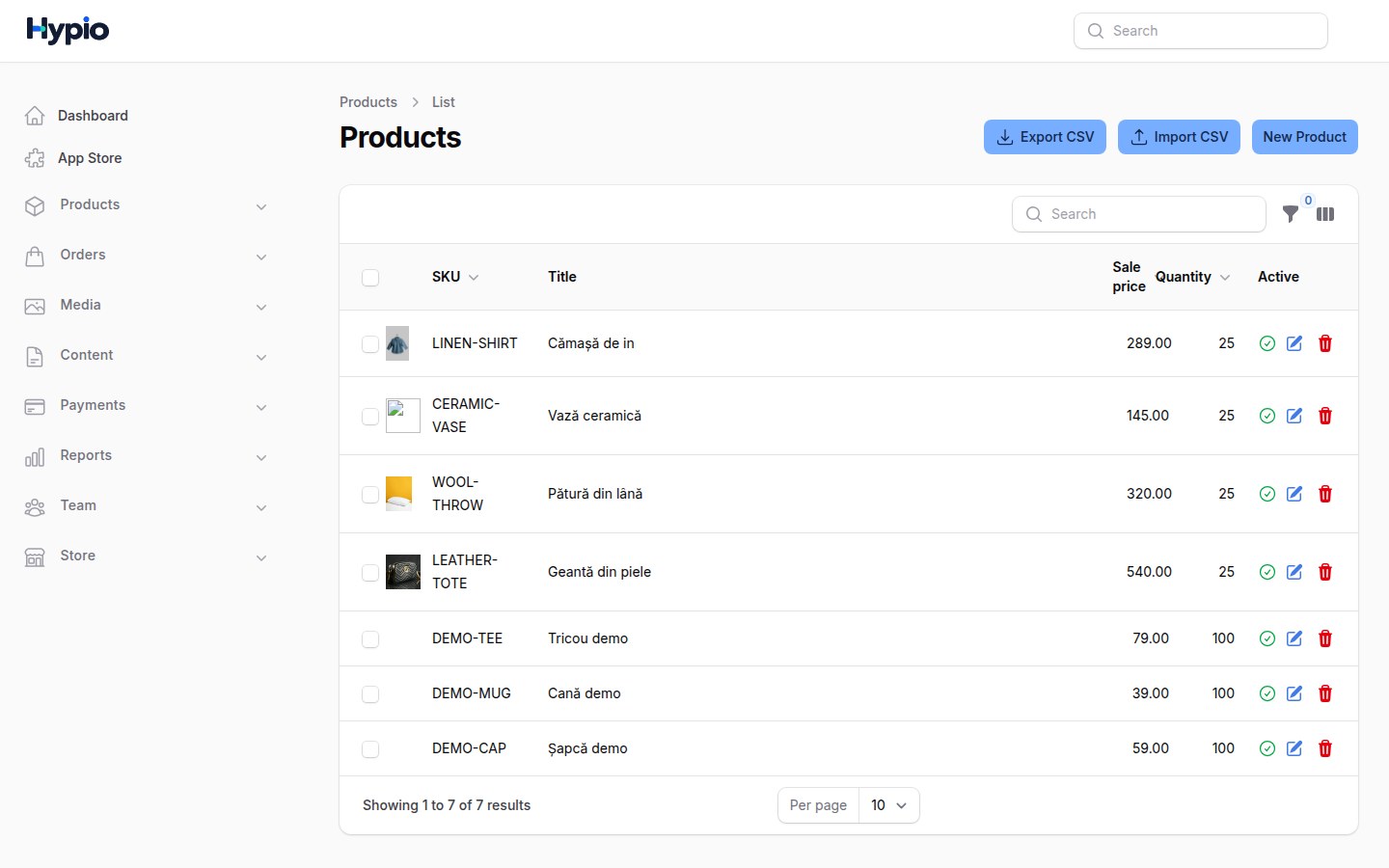Tick the checkbox for CERAMIC-VASE
This screenshot has height=868, width=1389.
pos(370,417)
